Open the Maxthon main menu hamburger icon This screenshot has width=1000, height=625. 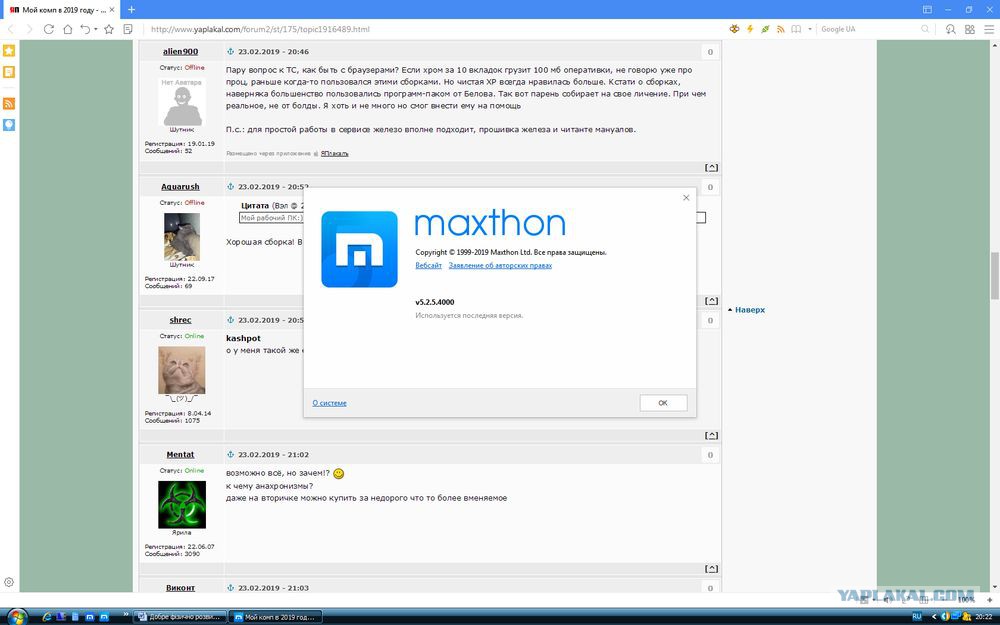(989, 29)
